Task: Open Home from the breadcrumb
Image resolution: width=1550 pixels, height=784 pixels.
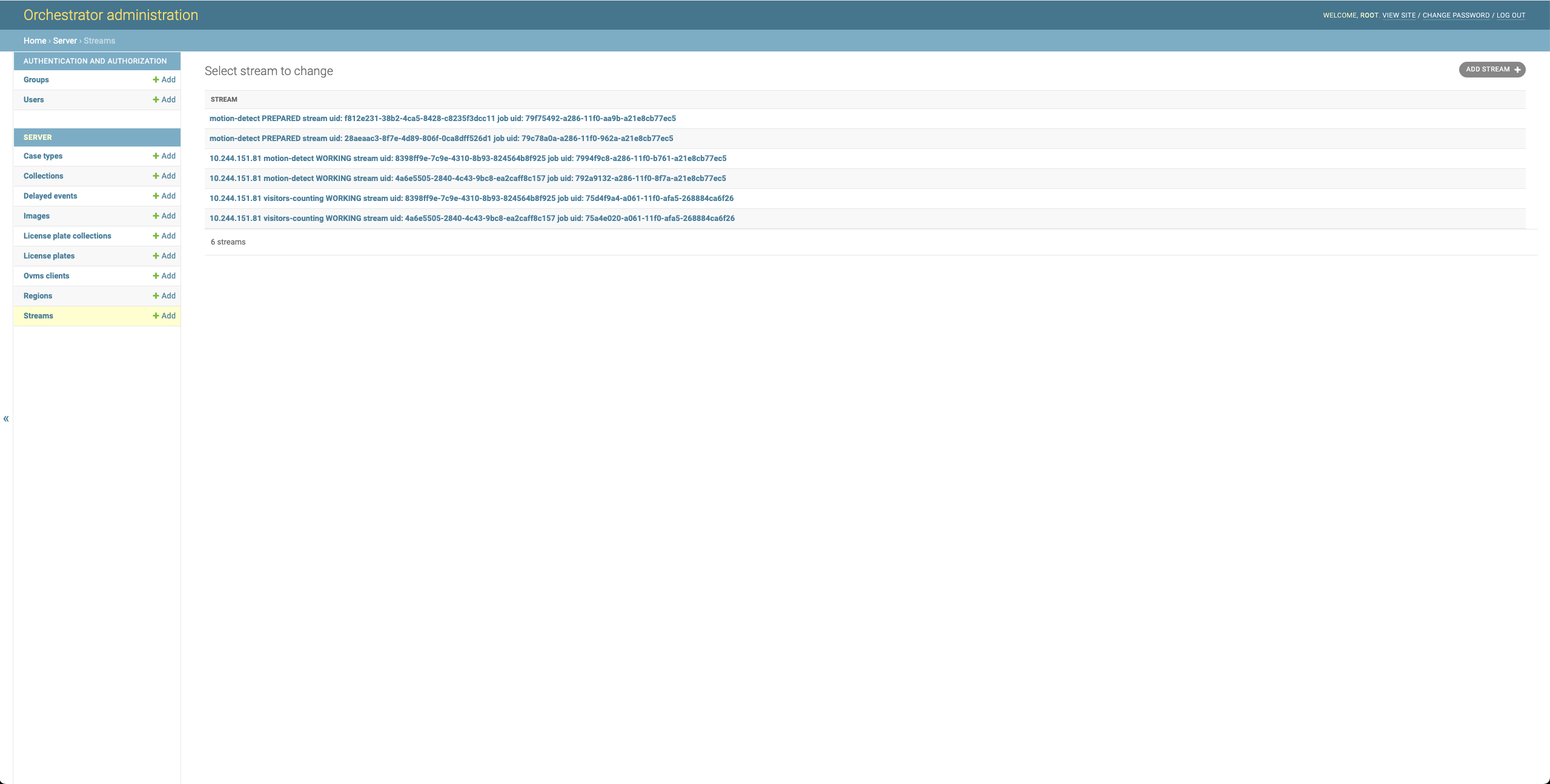Action: pyautogui.click(x=35, y=41)
